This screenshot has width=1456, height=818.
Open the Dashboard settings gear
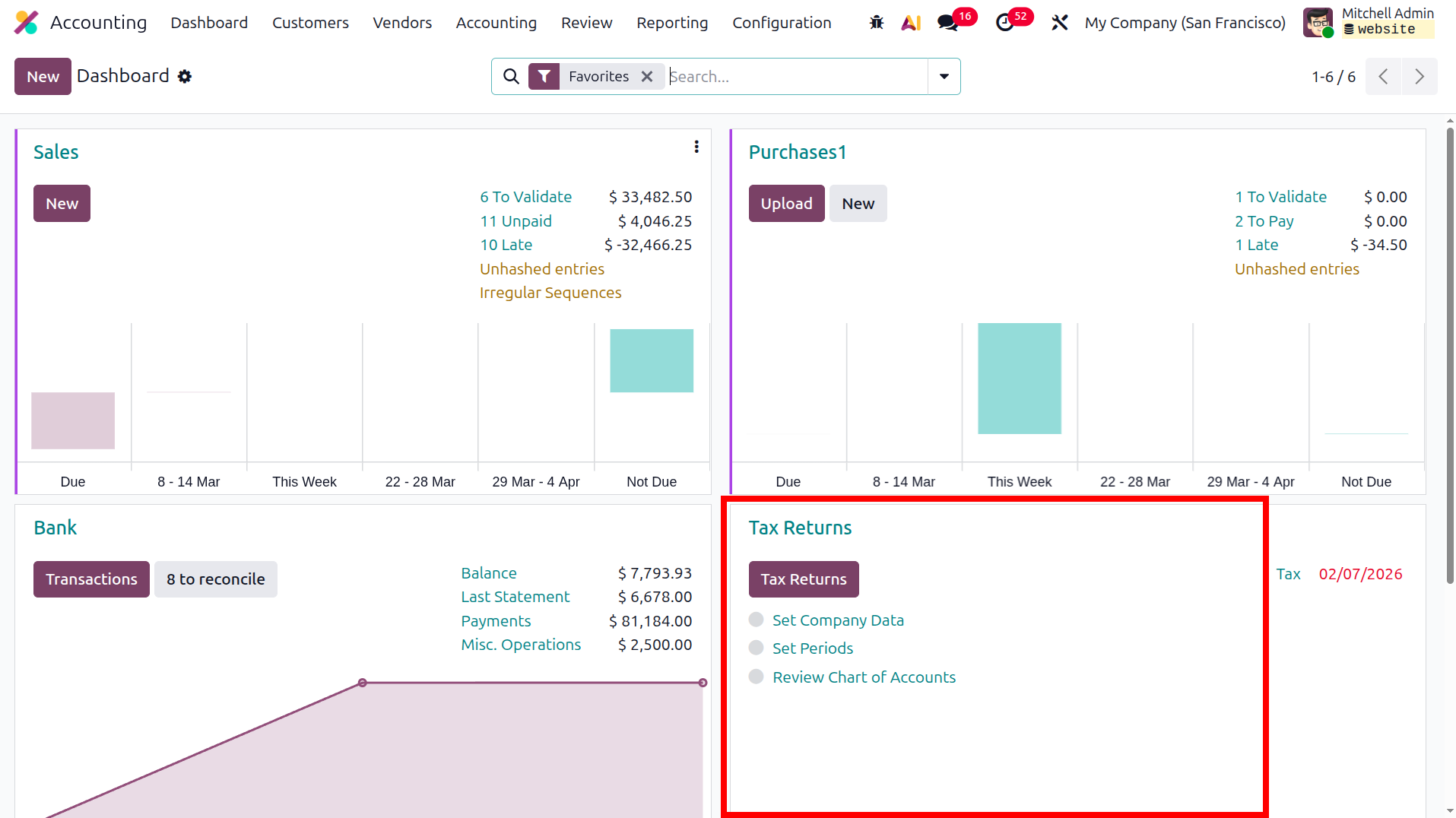point(185,77)
